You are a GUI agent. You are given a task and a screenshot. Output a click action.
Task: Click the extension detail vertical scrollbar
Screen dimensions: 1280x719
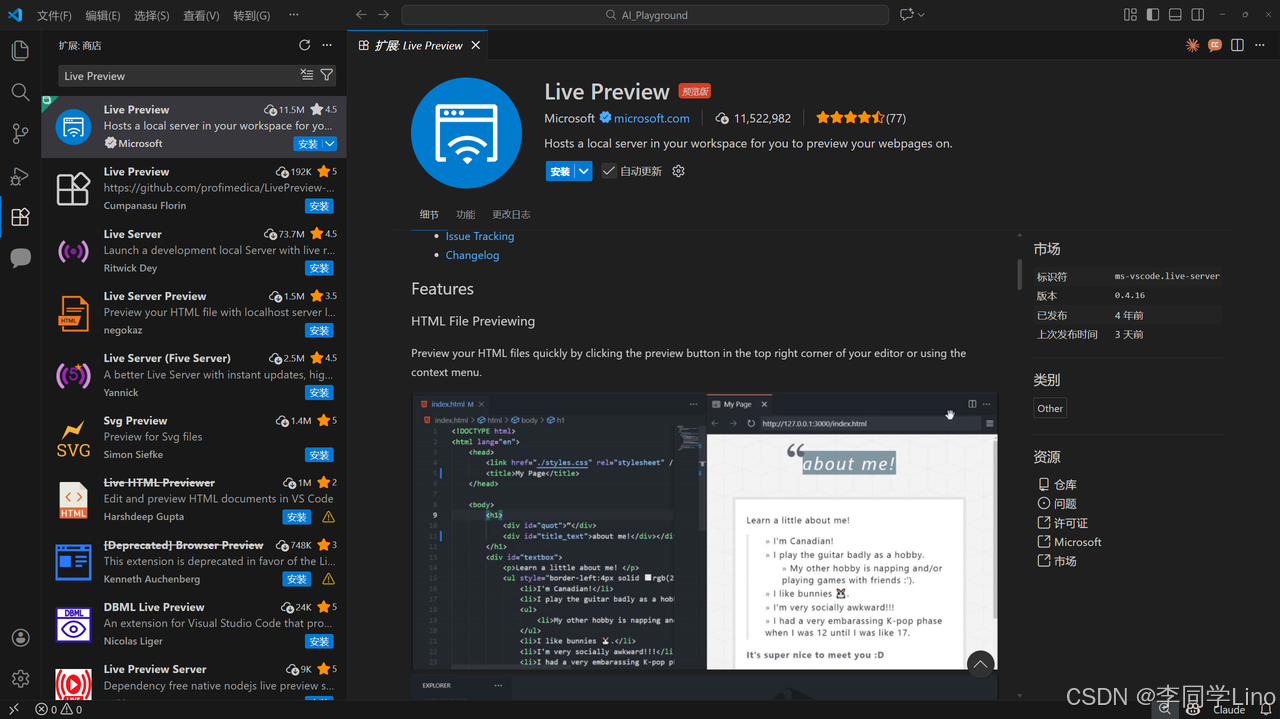coord(1019,274)
